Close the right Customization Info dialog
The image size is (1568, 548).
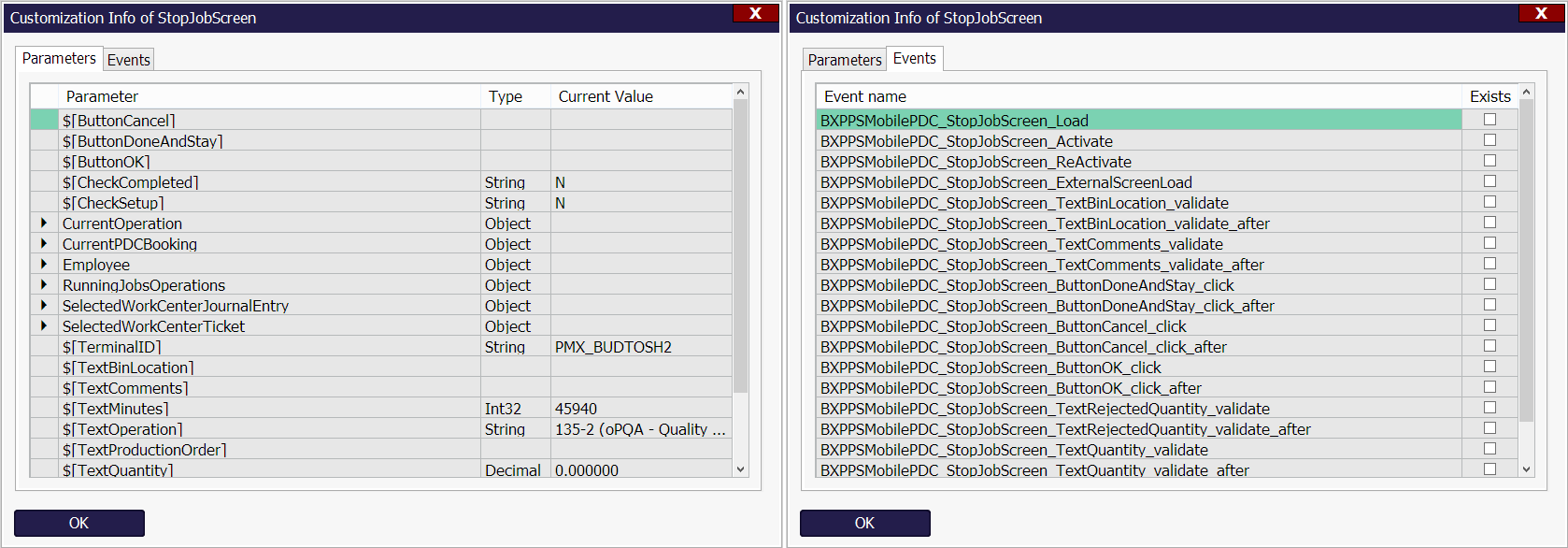pyautogui.click(x=1541, y=13)
